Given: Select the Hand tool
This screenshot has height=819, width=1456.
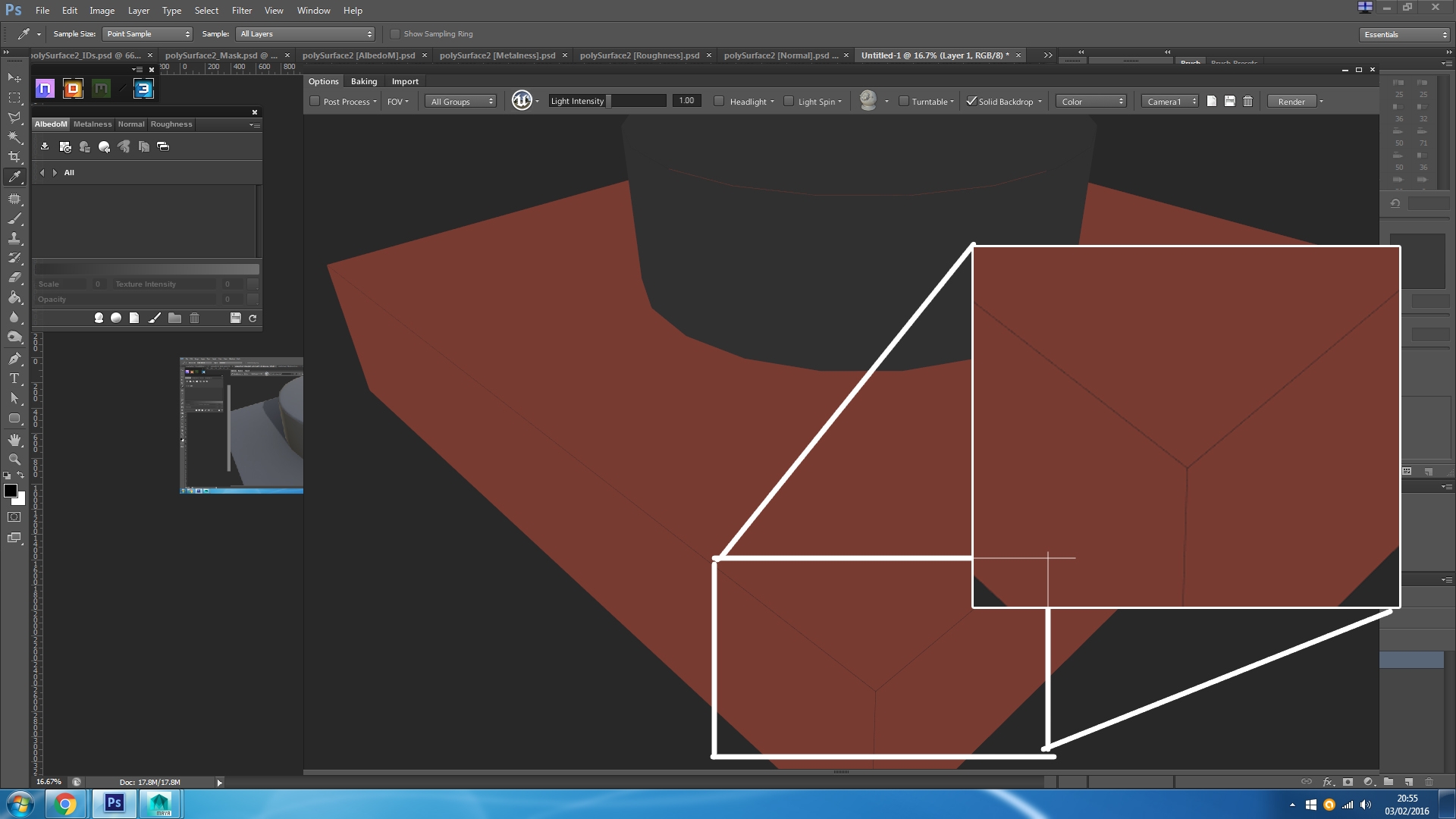Looking at the screenshot, I should (x=14, y=440).
